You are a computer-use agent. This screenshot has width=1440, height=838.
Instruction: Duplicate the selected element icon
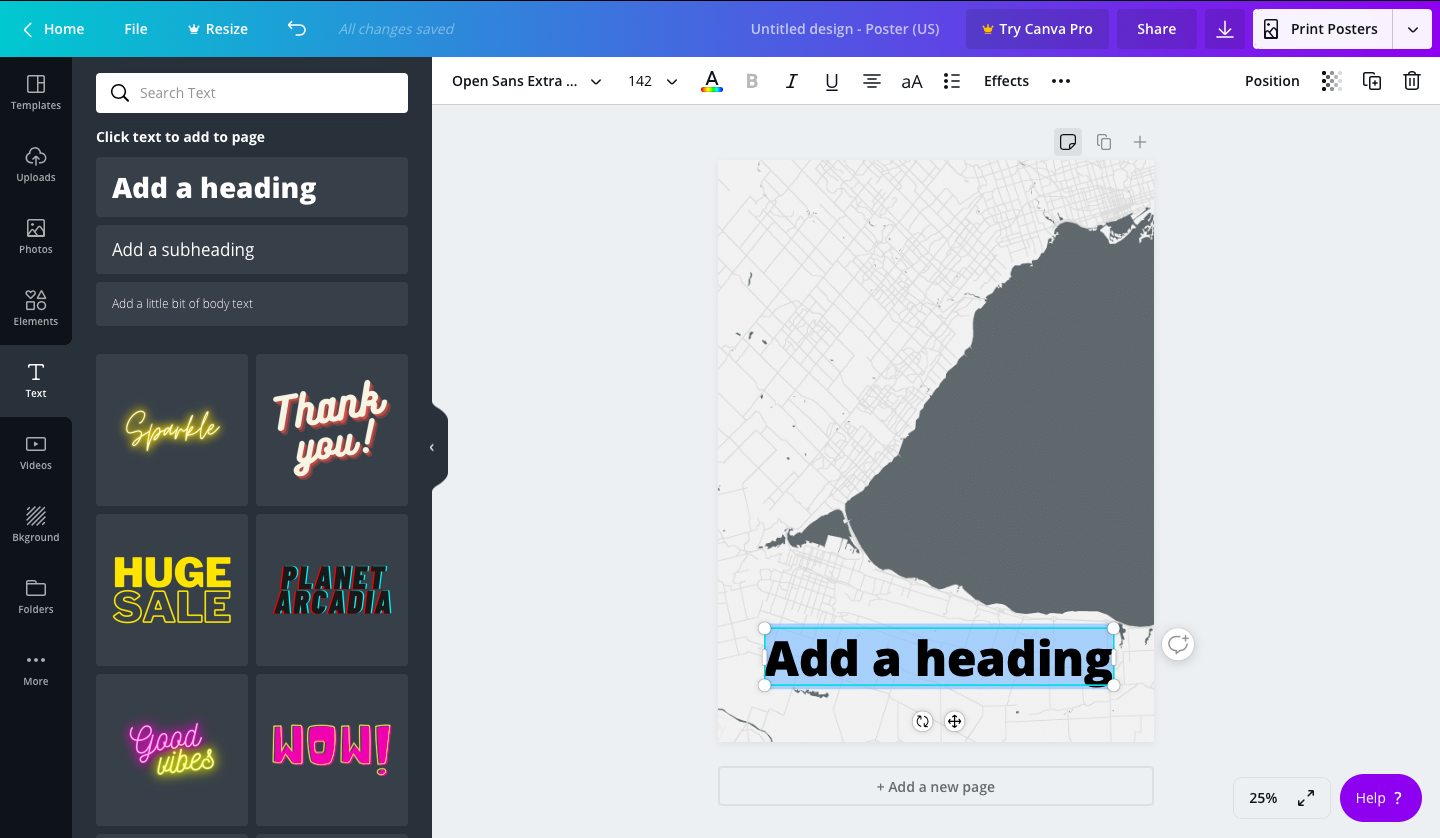pos(1372,81)
